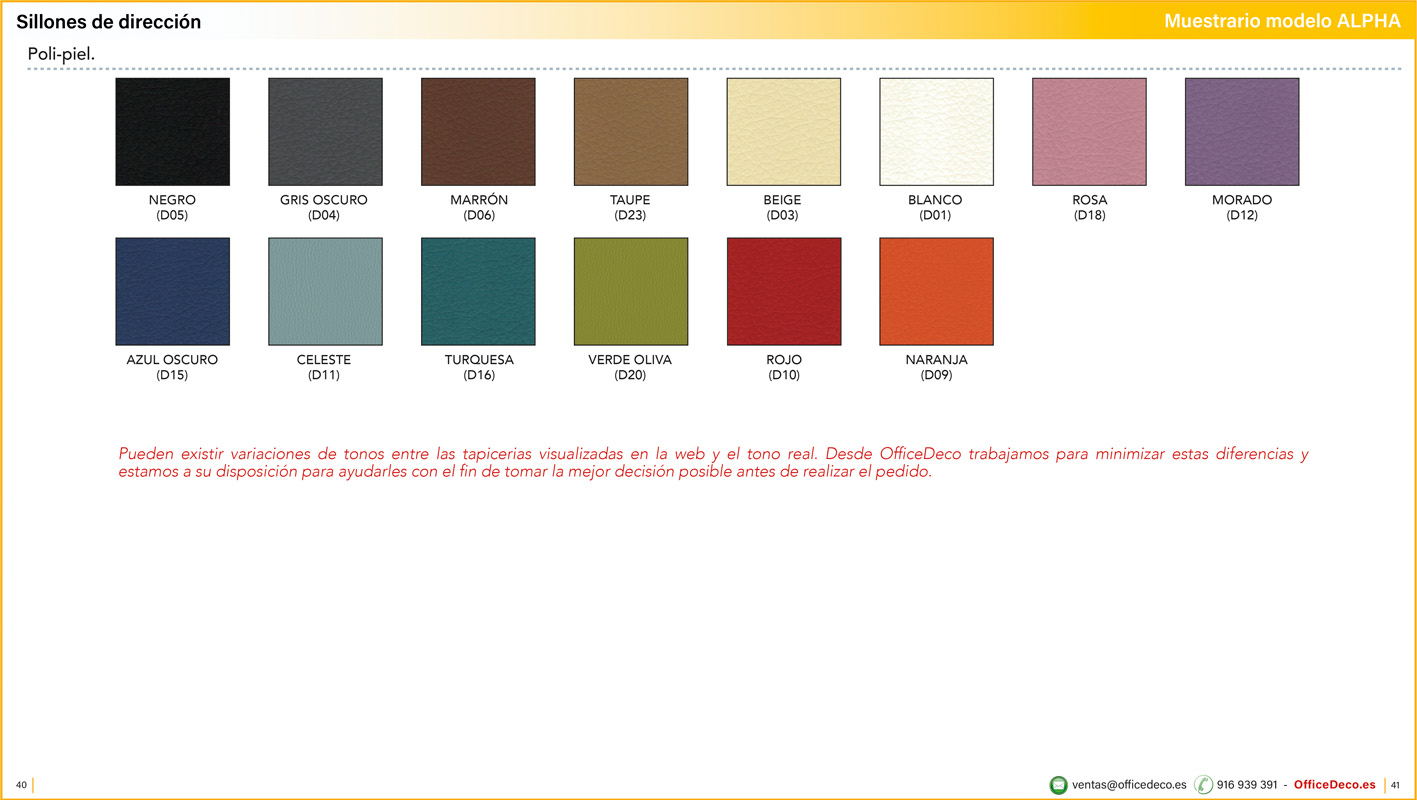
Task: Select the NEGRO (D05) color swatch
Action: point(172,132)
